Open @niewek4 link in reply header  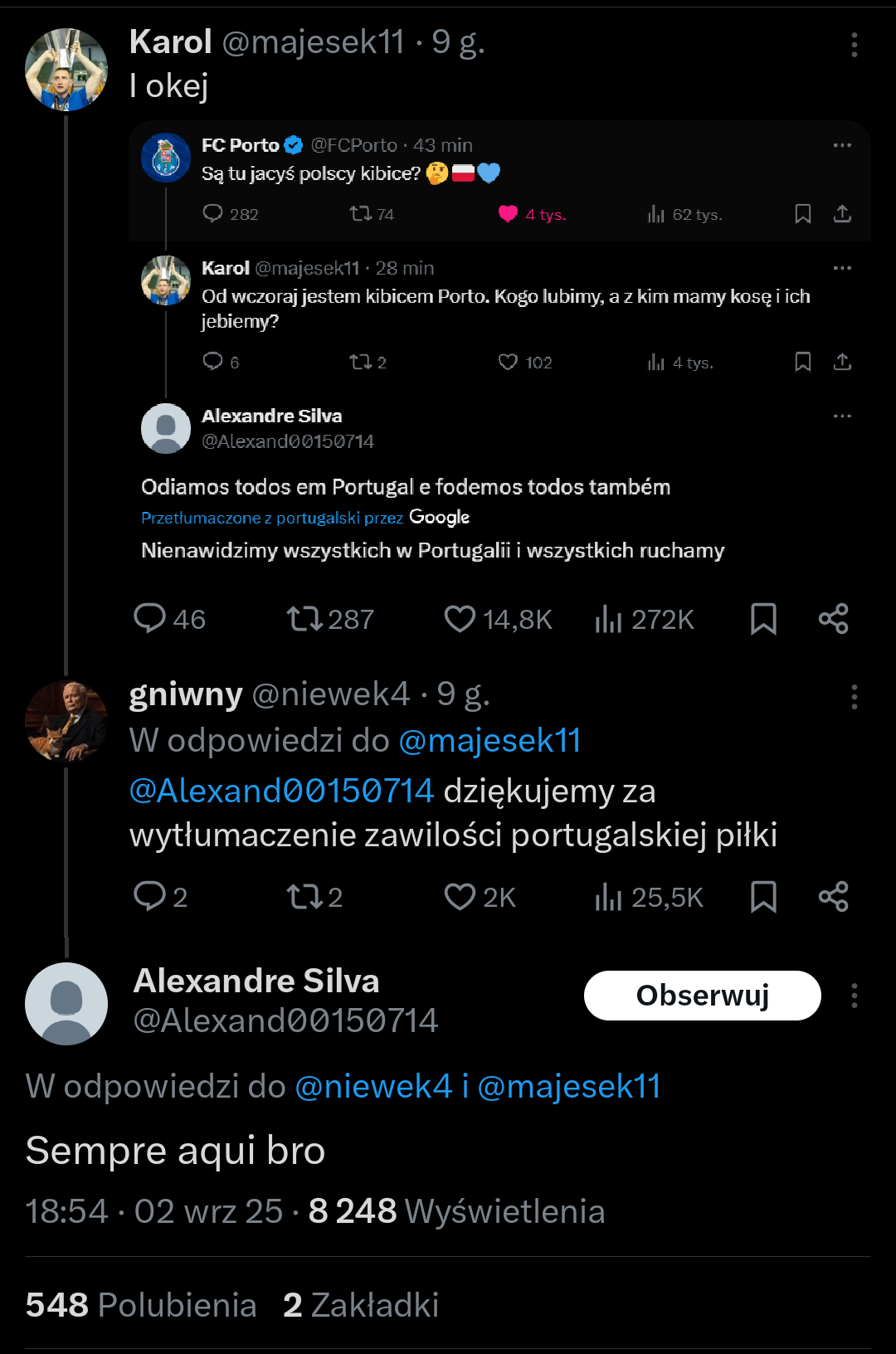click(x=373, y=1087)
